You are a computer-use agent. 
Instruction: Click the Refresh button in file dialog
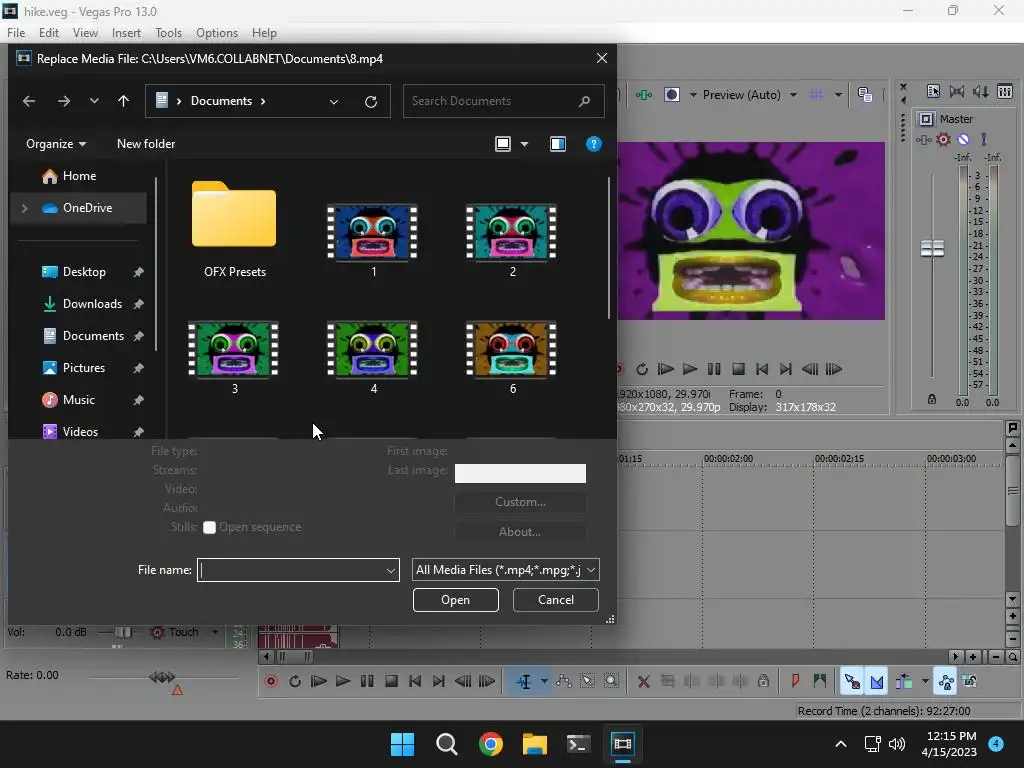pos(371,101)
